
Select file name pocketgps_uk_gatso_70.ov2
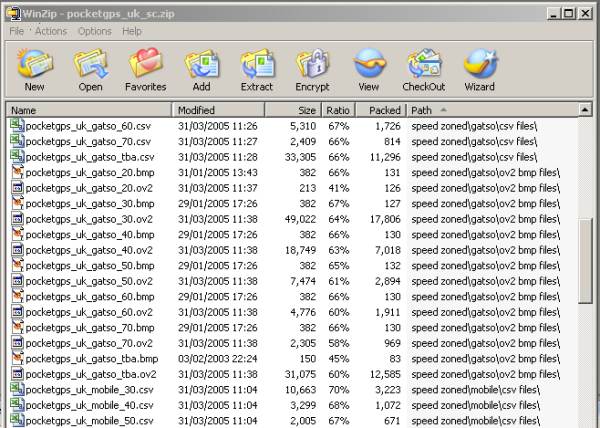89,343
